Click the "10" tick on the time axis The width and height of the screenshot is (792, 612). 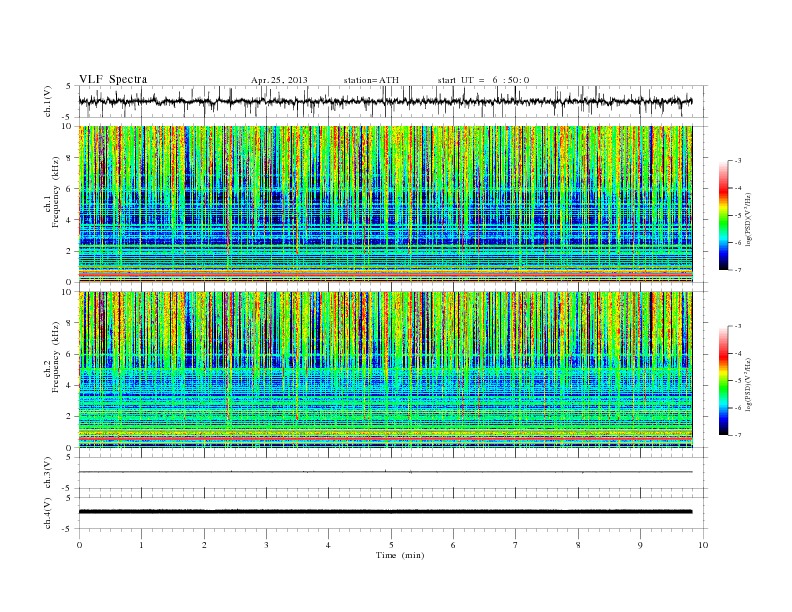(x=703, y=545)
